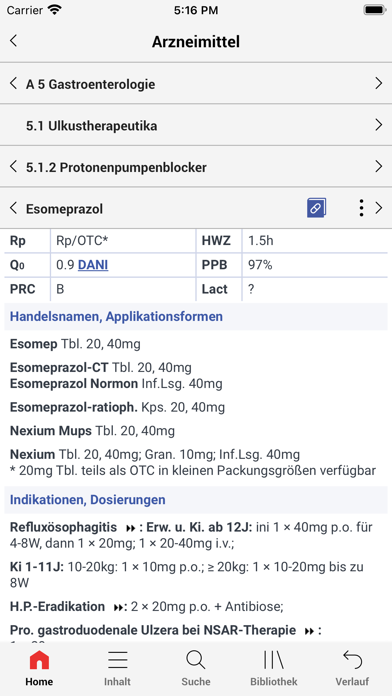Tap the Indikationen, Dosierungen section header
The image size is (392, 696).
pyautogui.click(x=87, y=499)
